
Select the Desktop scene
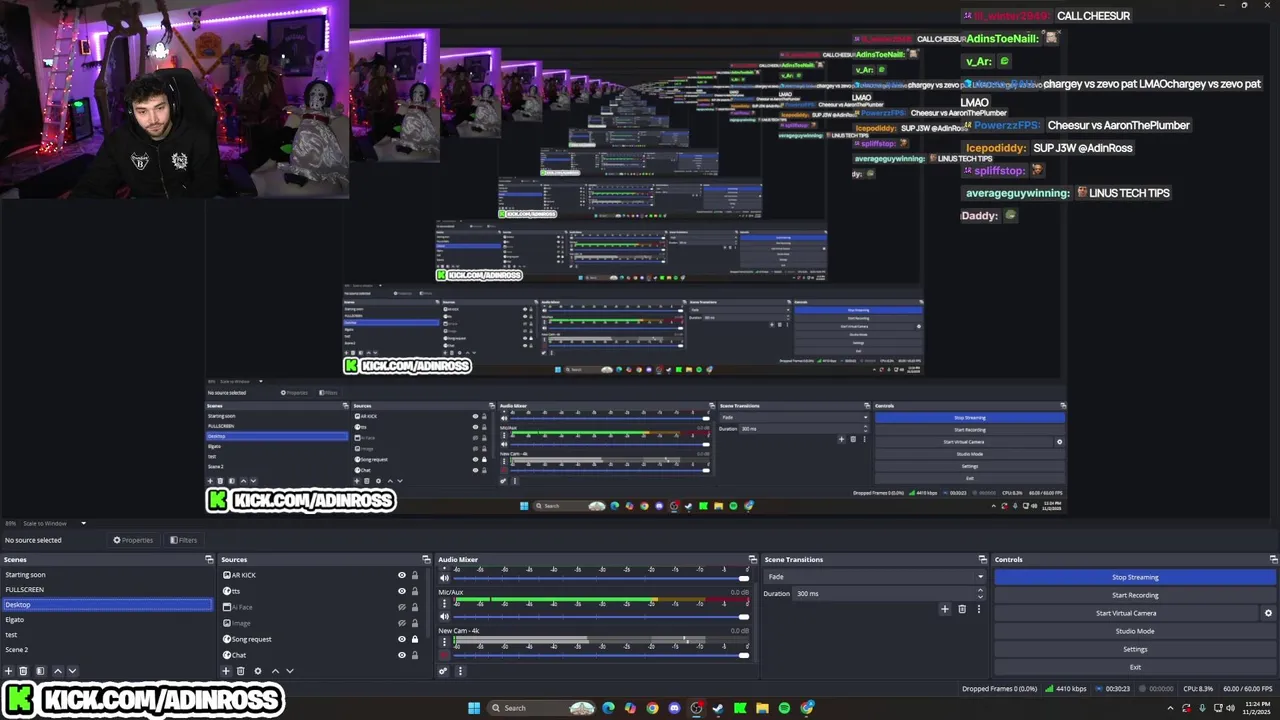click(x=106, y=605)
